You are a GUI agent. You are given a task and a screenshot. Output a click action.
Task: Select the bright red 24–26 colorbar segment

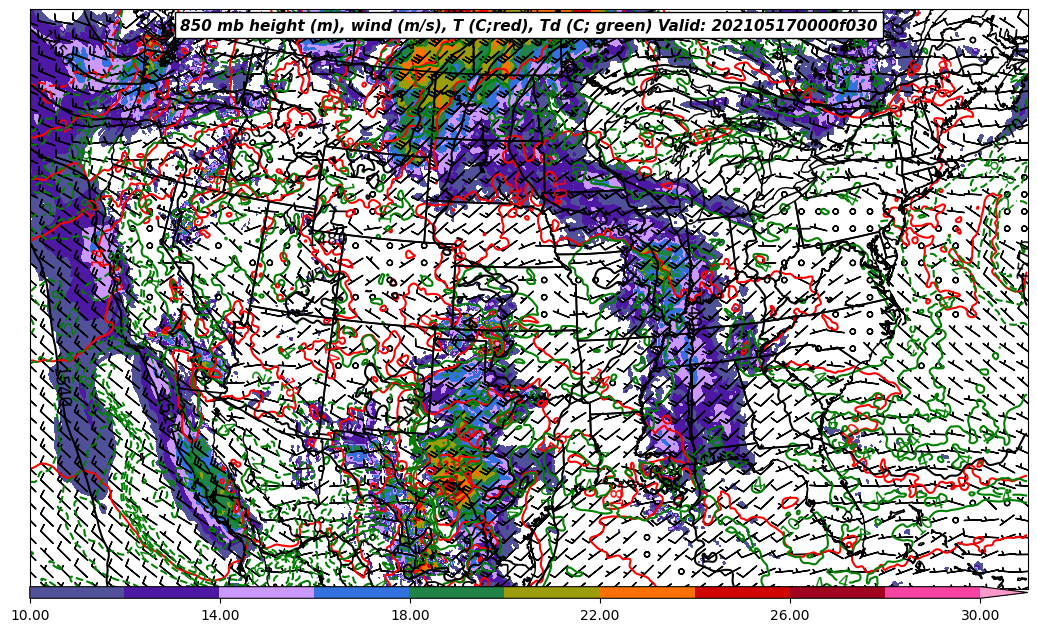click(x=742, y=592)
